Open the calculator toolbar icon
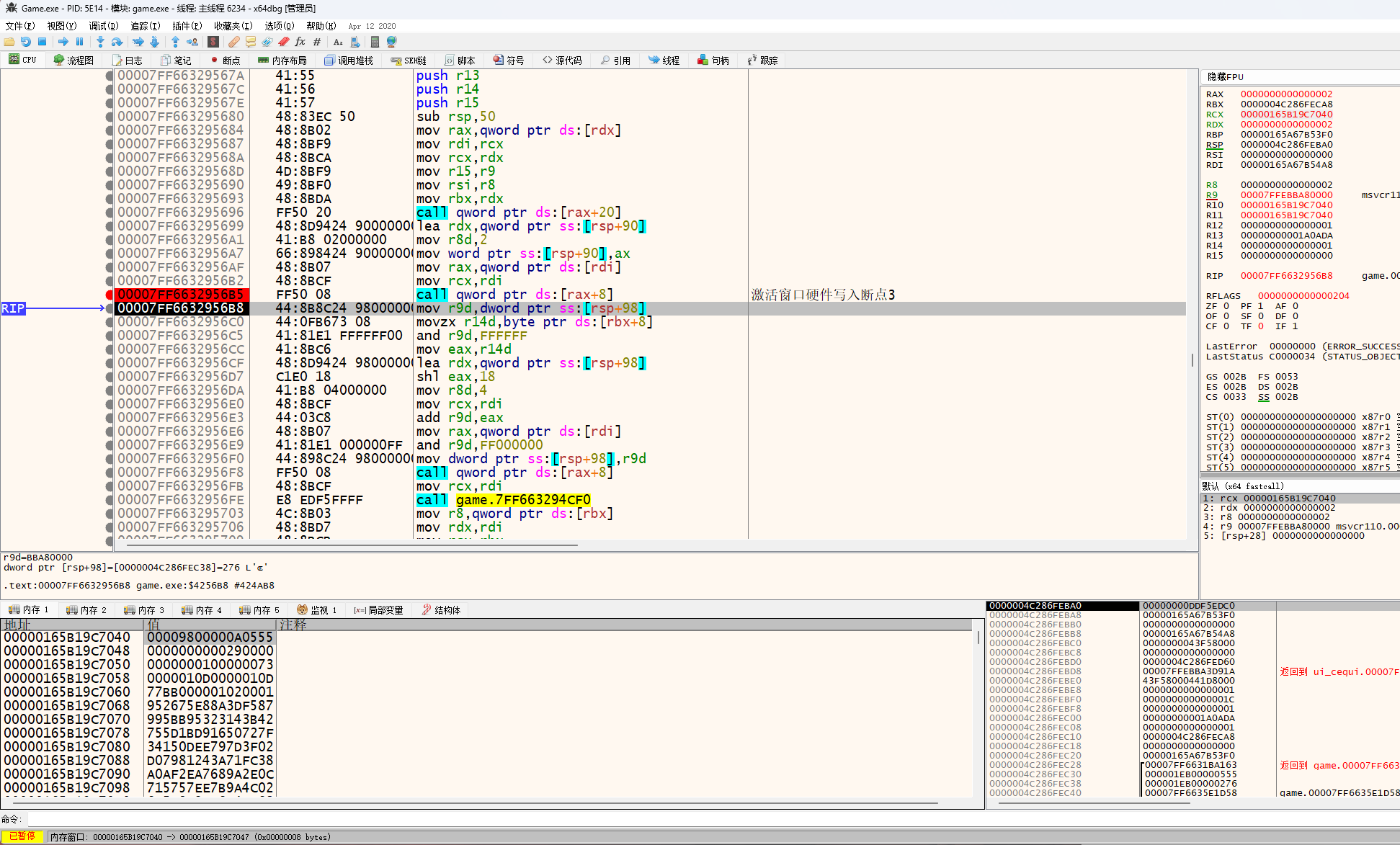The width and height of the screenshot is (1400, 845). pyautogui.click(x=375, y=42)
